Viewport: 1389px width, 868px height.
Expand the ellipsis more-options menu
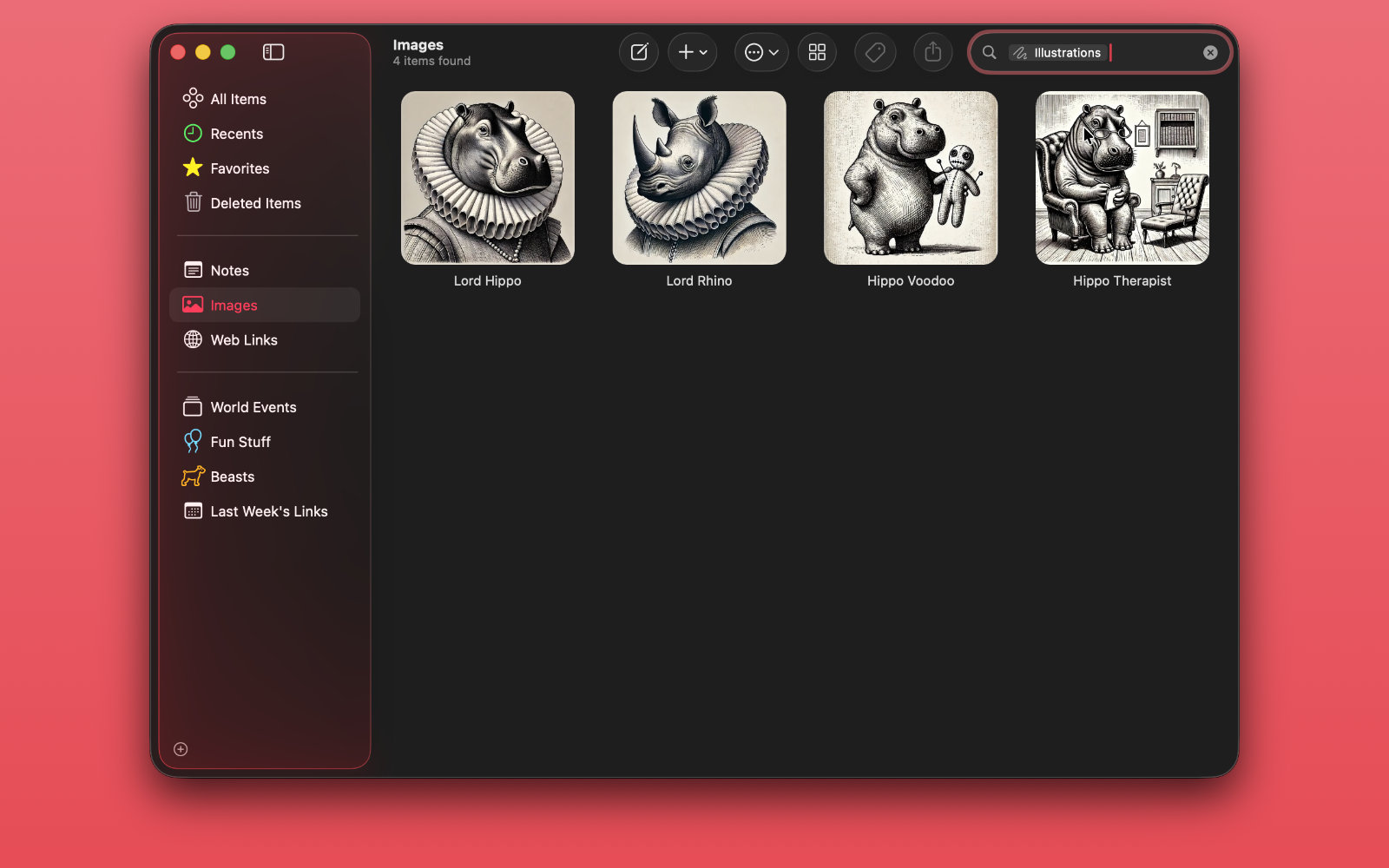point(760,52)
